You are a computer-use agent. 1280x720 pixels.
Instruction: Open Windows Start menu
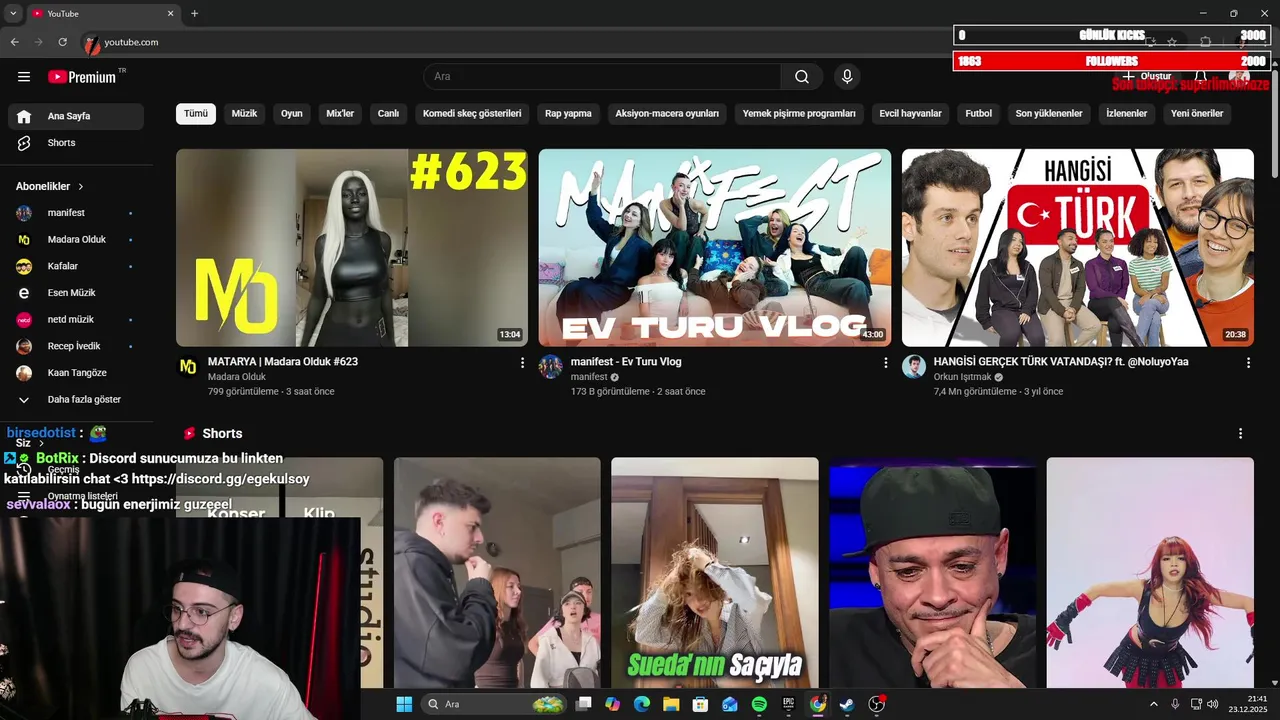click(404, 704)
